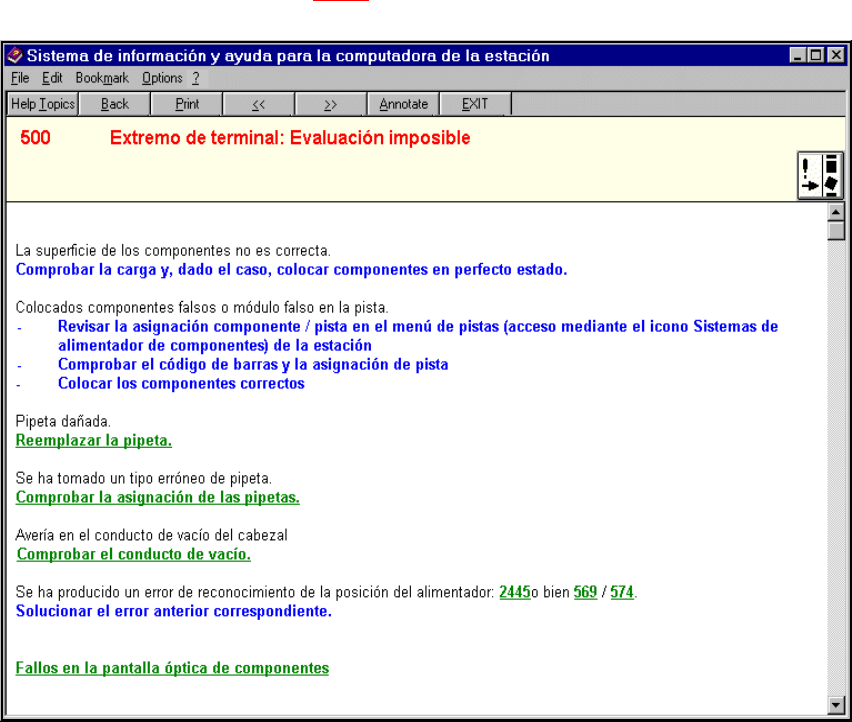Click the error symbol icon beside header
The image size is (852, 722).
[820, 175]
